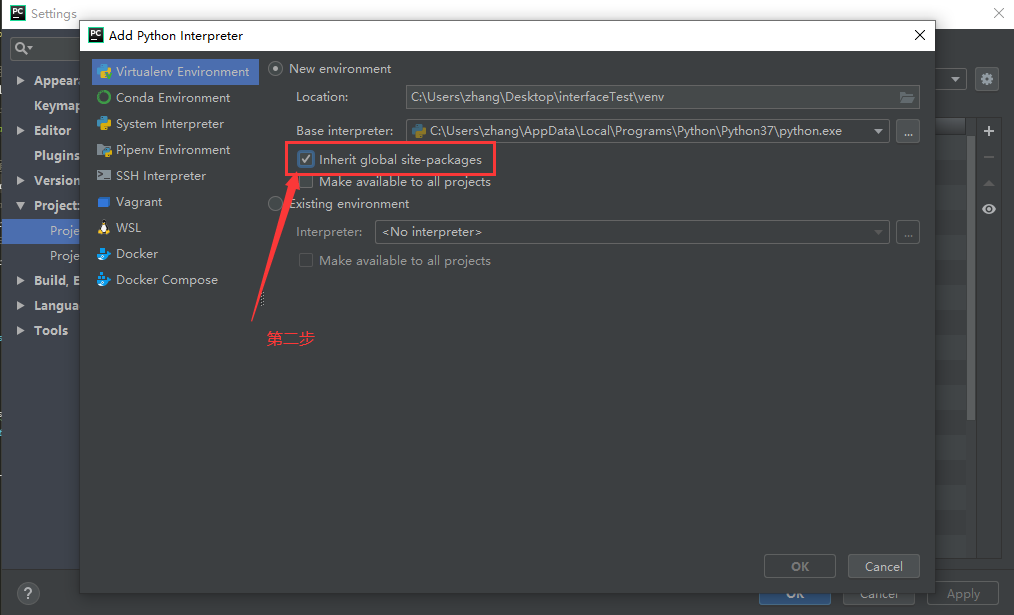Select the New environment radio button

[275, 69]
